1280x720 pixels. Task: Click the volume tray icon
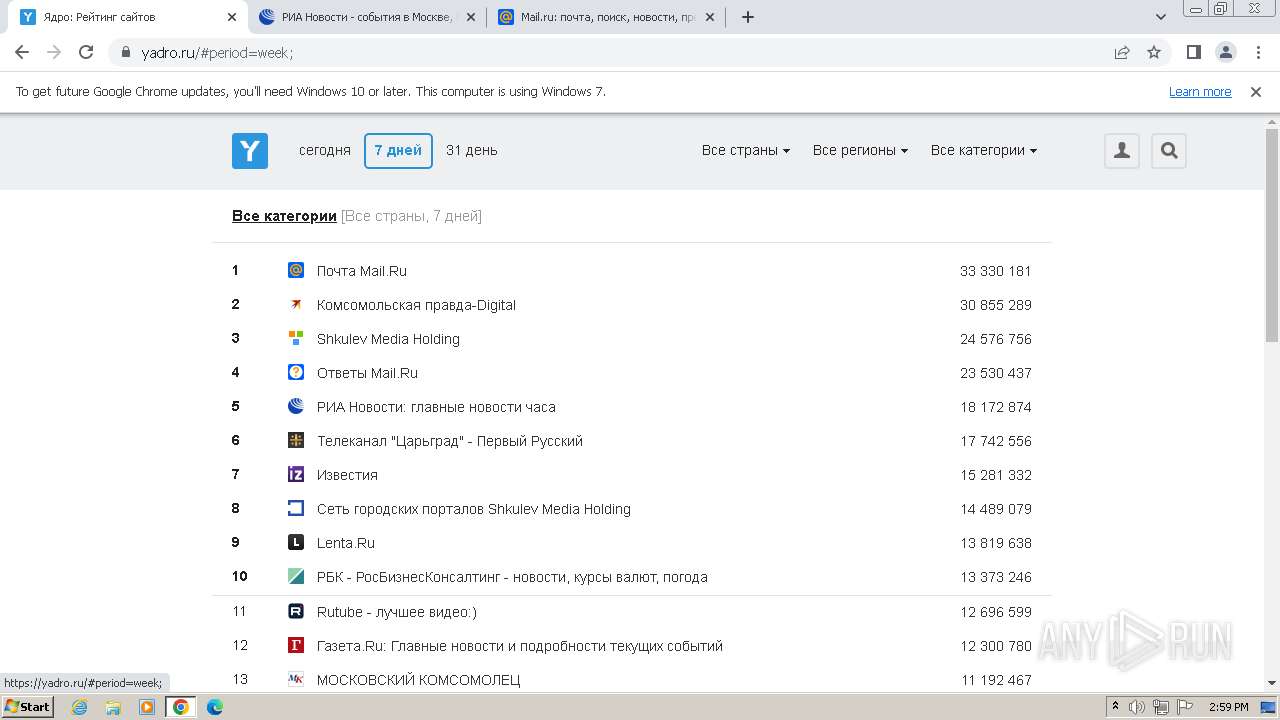[1137, 707]
